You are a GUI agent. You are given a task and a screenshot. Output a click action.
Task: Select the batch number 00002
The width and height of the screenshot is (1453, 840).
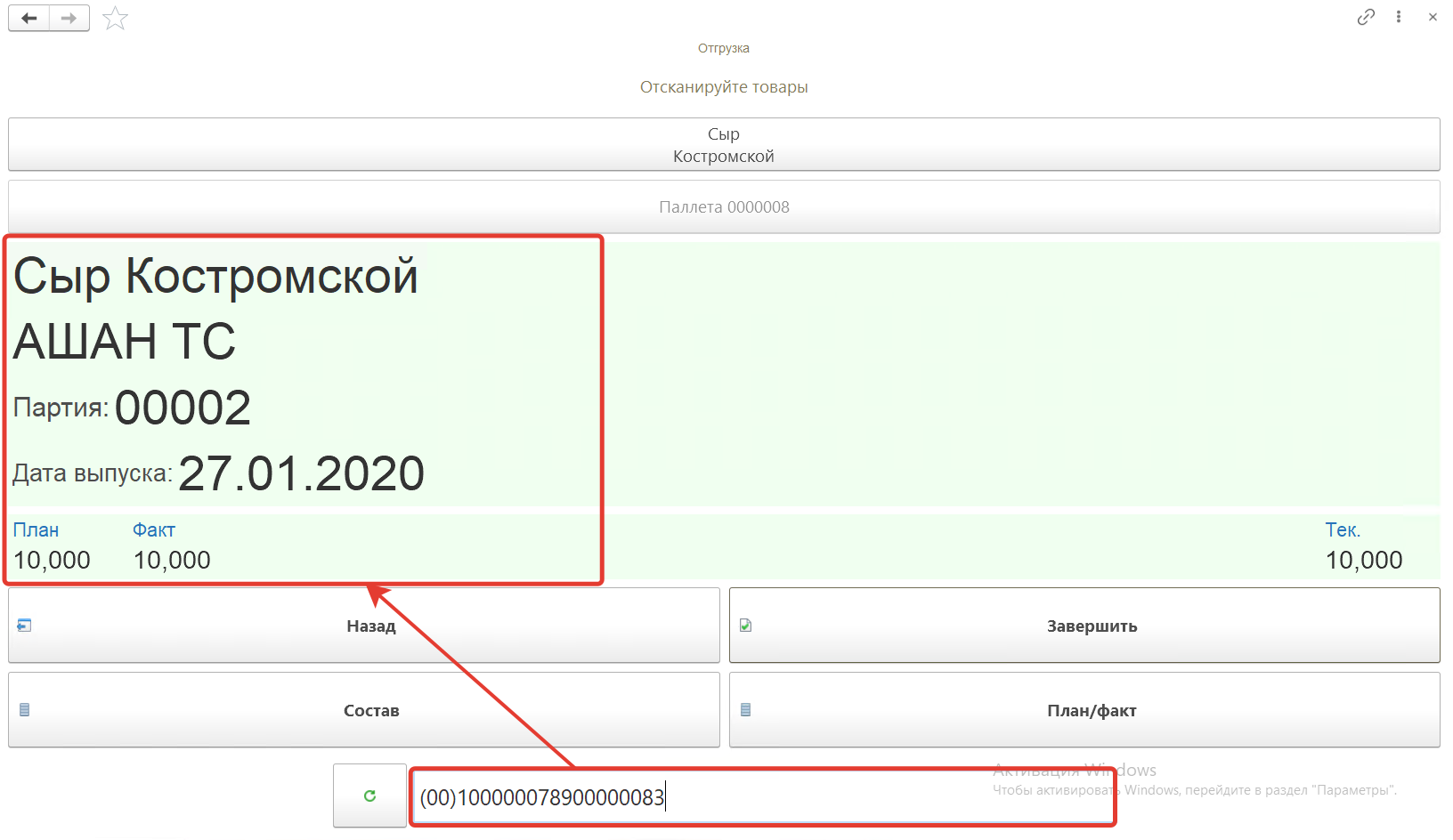click(183, 408)
